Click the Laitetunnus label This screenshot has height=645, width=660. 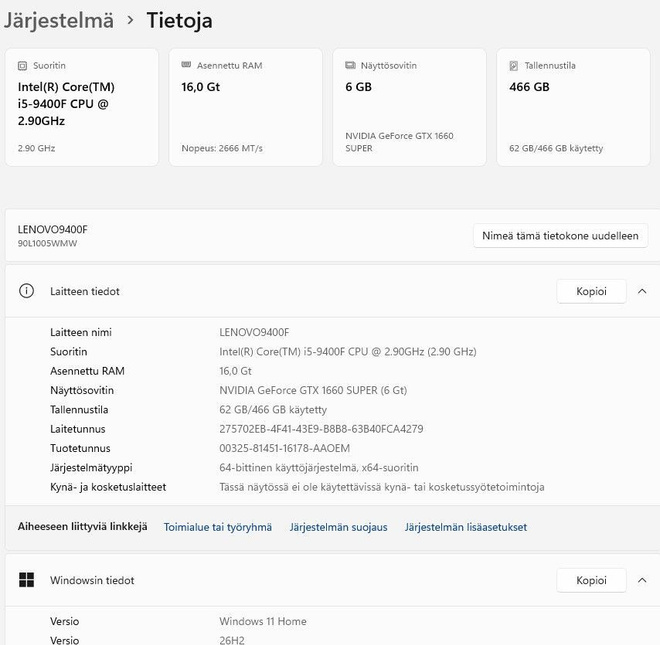coord(77,429)
